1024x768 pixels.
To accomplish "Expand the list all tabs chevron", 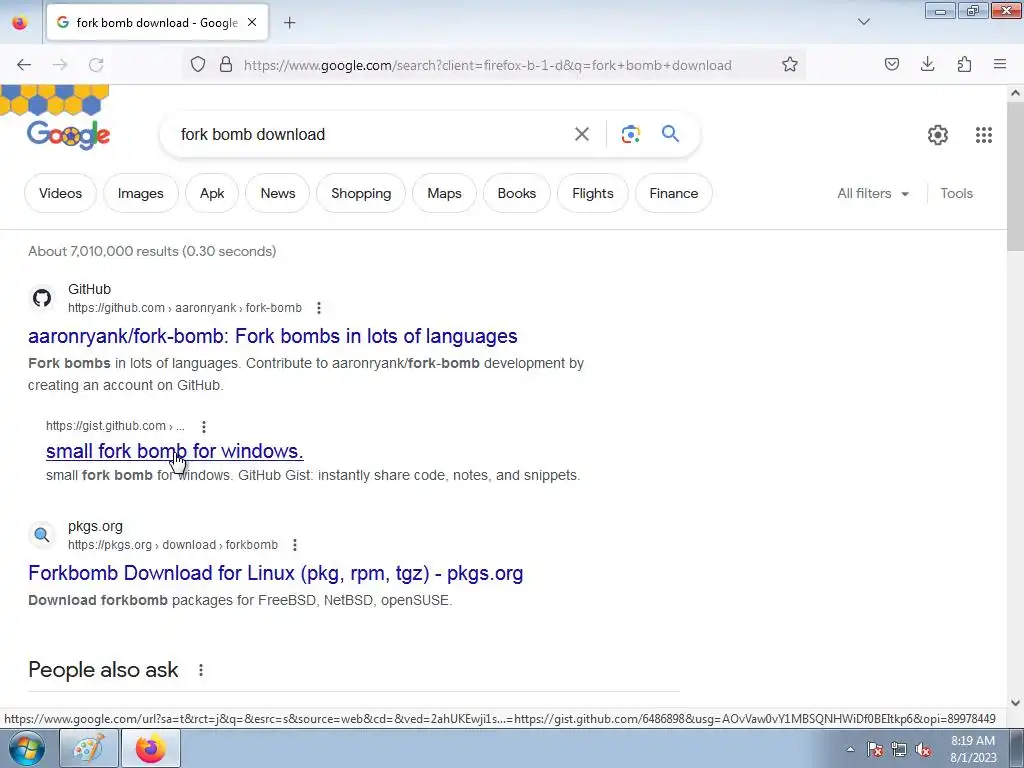I will [x=863, y=22].
